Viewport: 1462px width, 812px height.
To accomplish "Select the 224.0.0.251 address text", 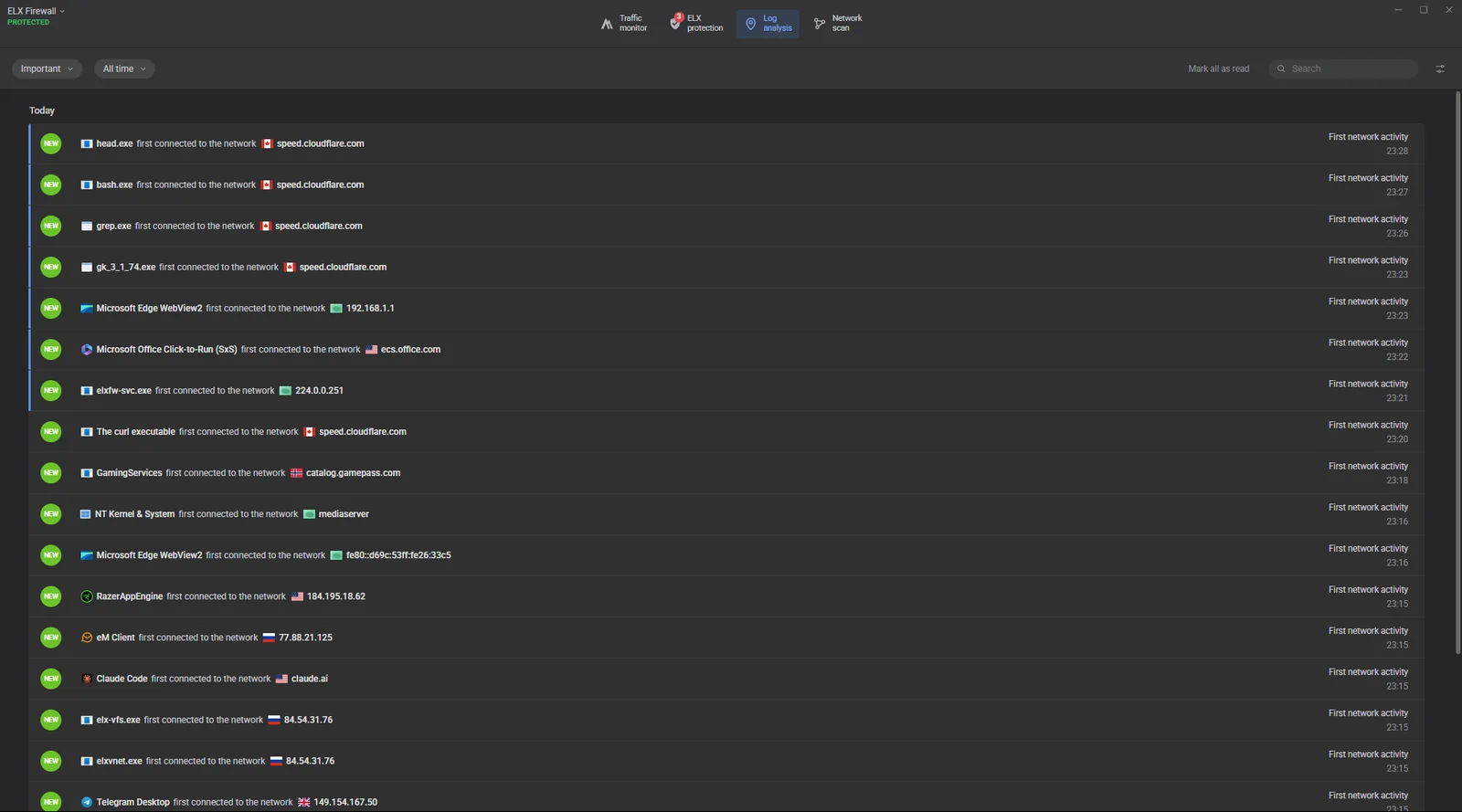I will [x=320, y=390].
